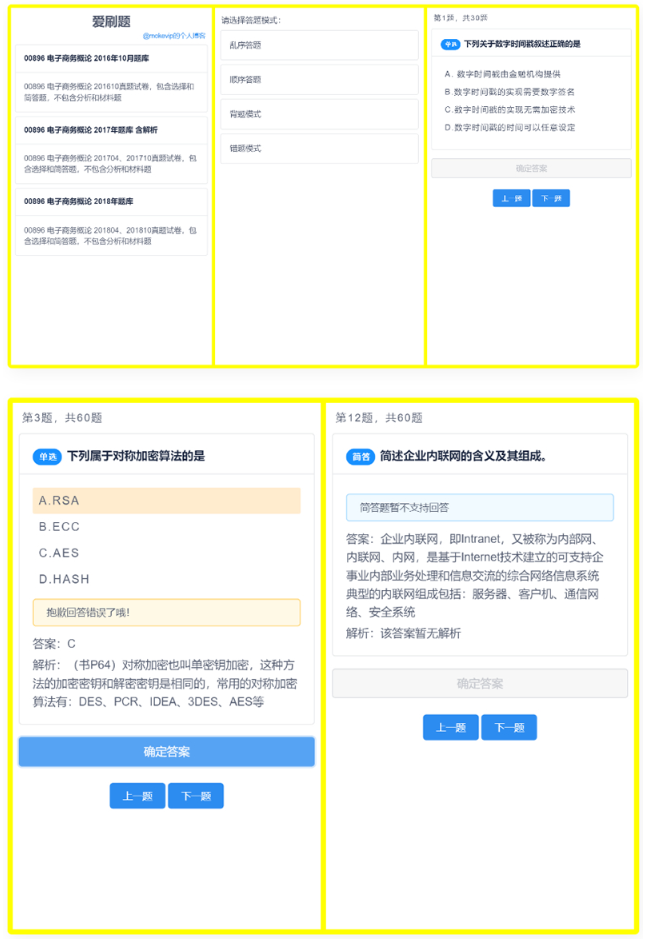Select 乱序答题 answer mode
The height and width of the screenshot is (943, 647).
319,45
